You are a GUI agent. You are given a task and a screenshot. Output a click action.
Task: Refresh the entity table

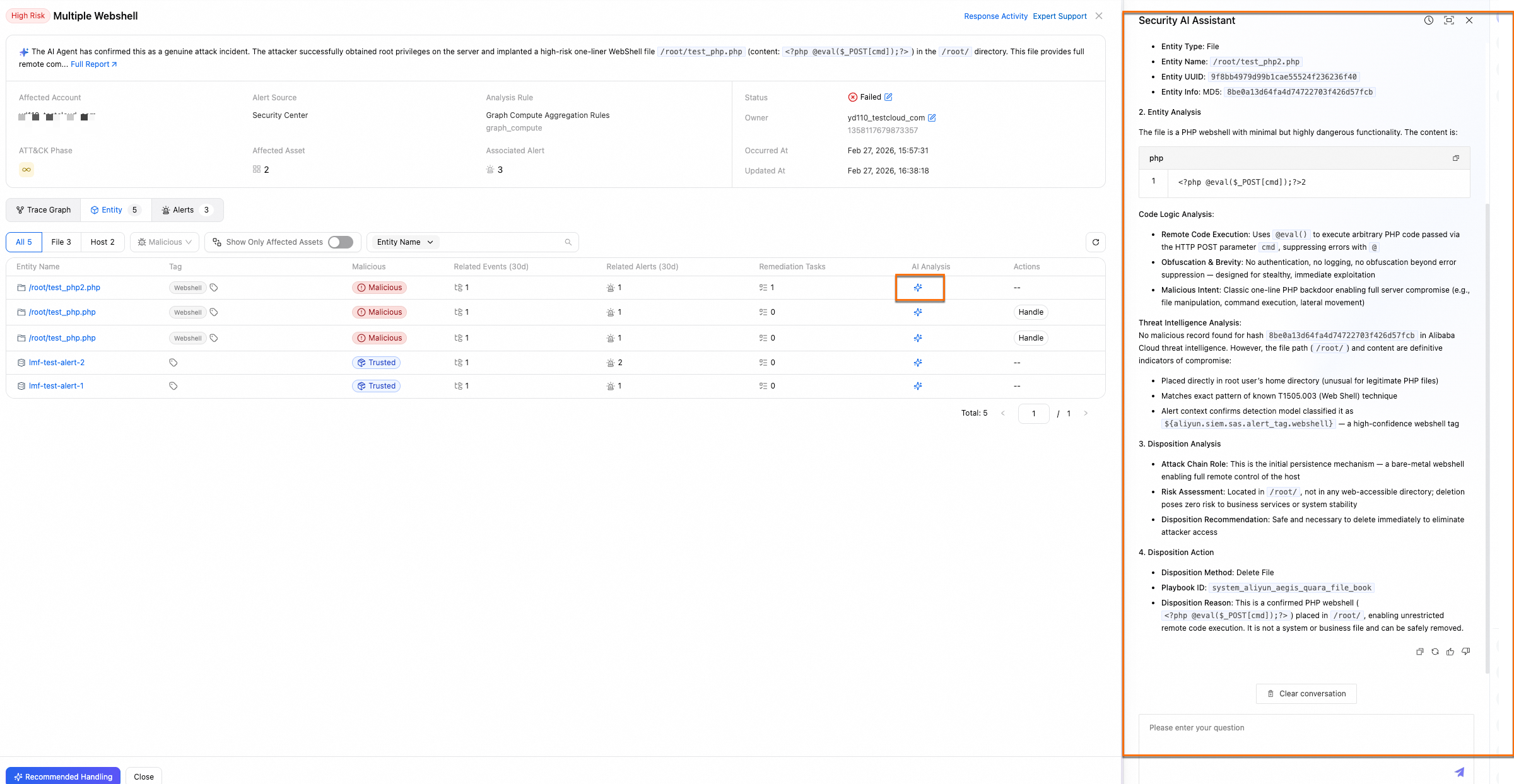click(x=1096, y=242)
